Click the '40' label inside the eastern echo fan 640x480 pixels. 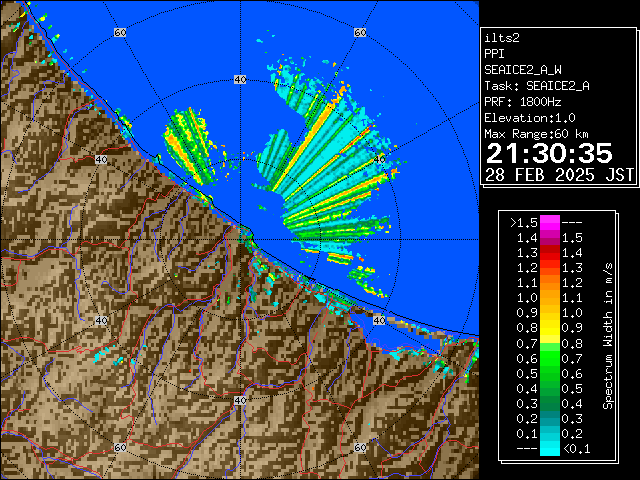(x=379, y=159)
